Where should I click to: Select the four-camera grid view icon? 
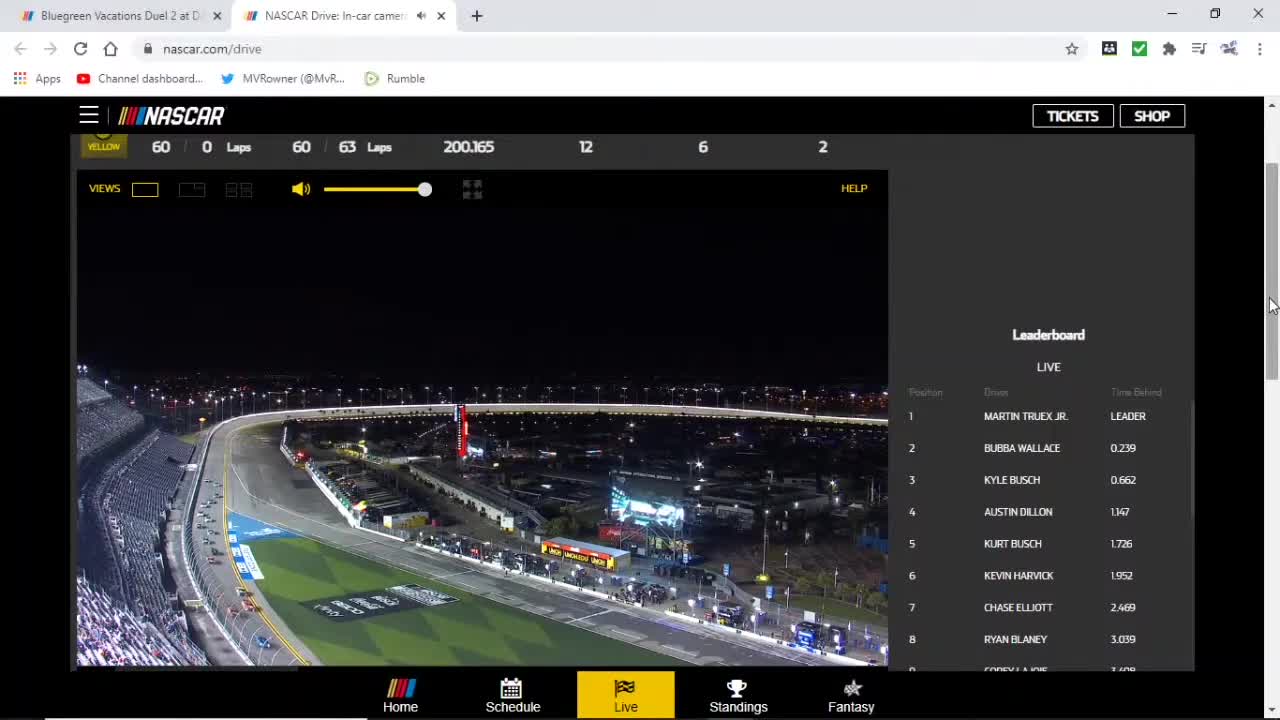[239, 189]
